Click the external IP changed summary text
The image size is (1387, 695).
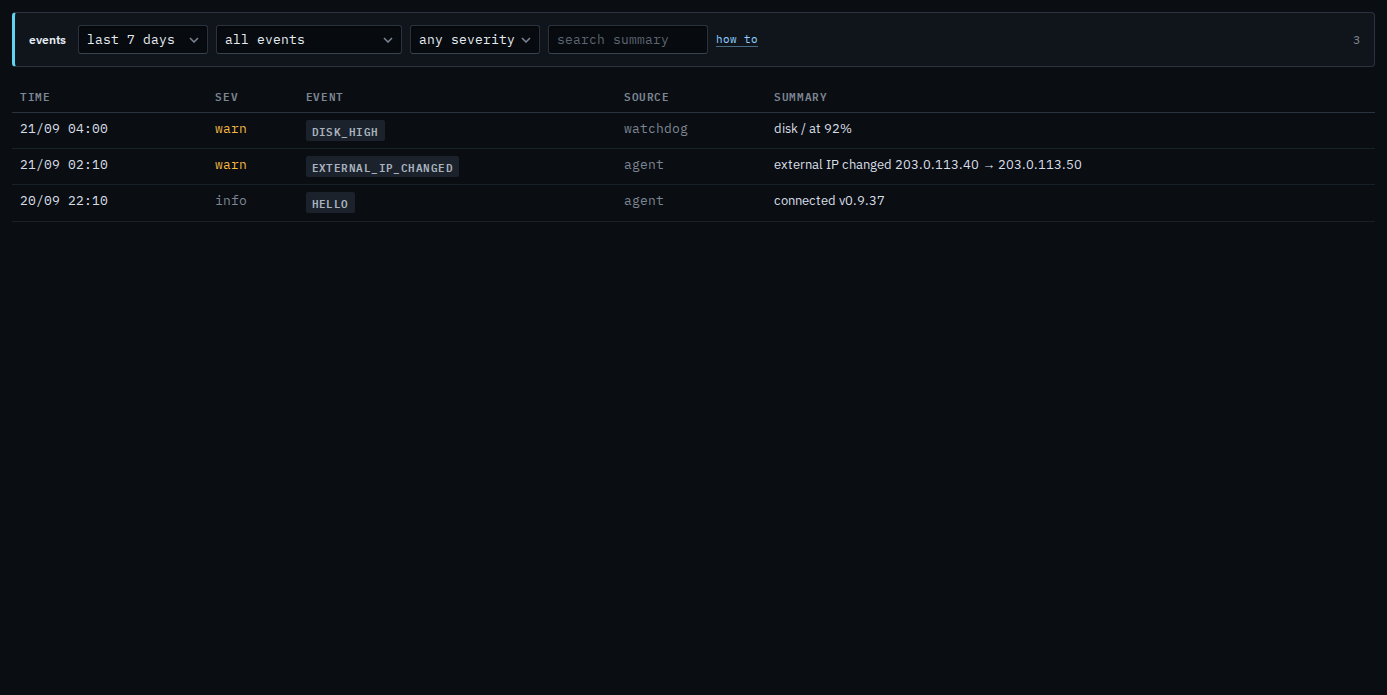point(928,165)
